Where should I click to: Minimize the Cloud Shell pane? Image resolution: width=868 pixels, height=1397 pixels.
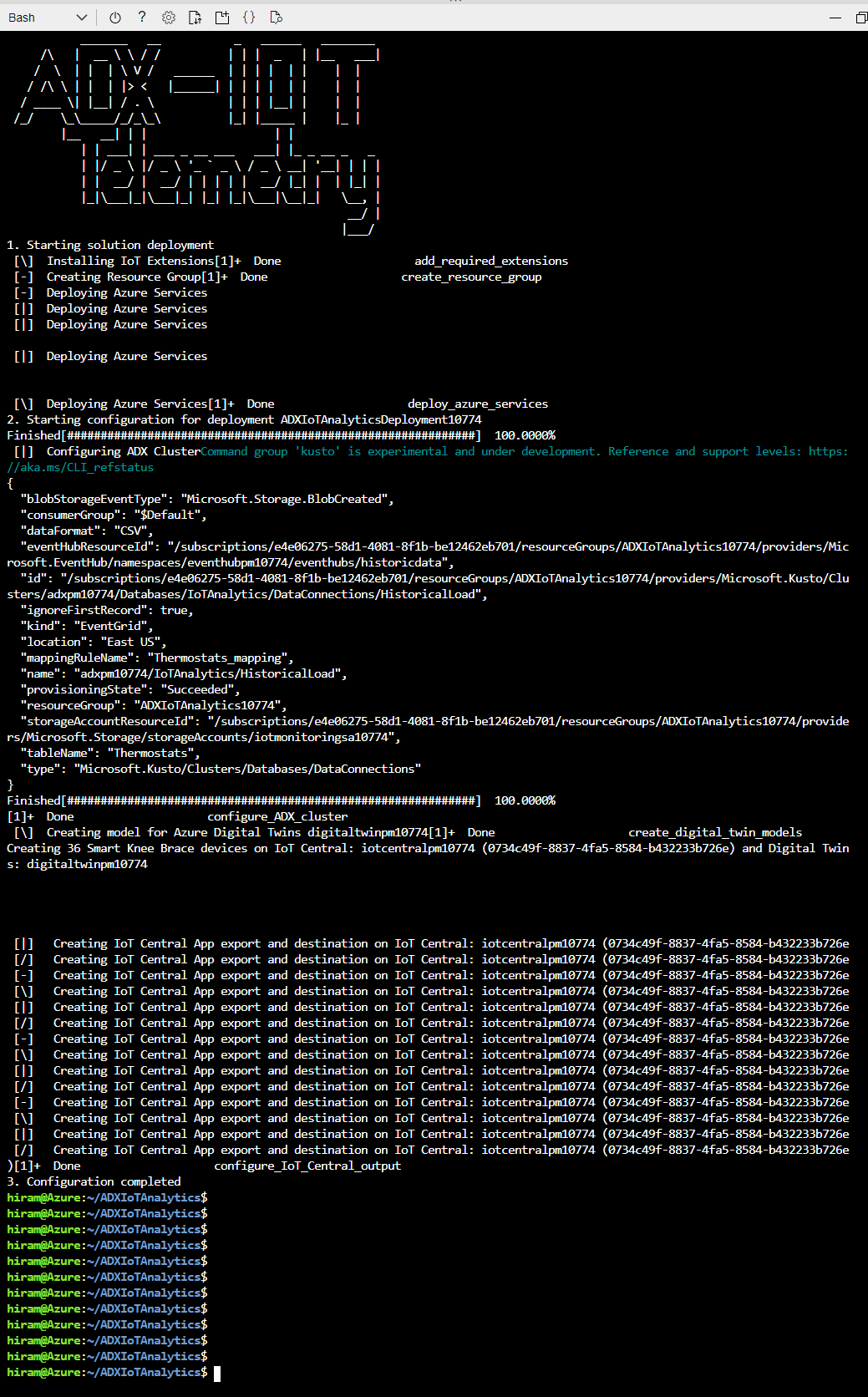(835, 18)
